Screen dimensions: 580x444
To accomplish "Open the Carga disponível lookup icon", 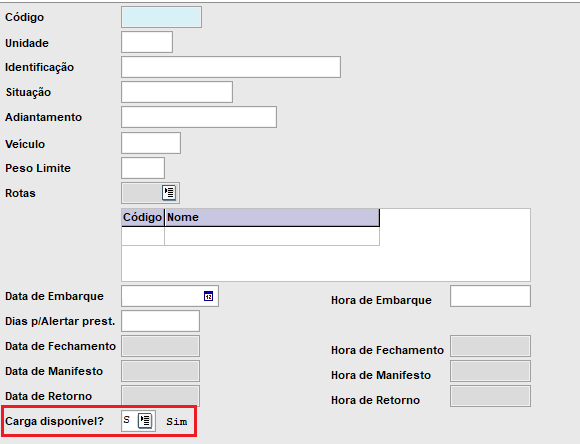I will pyautogui.click(x=145, y=421).
